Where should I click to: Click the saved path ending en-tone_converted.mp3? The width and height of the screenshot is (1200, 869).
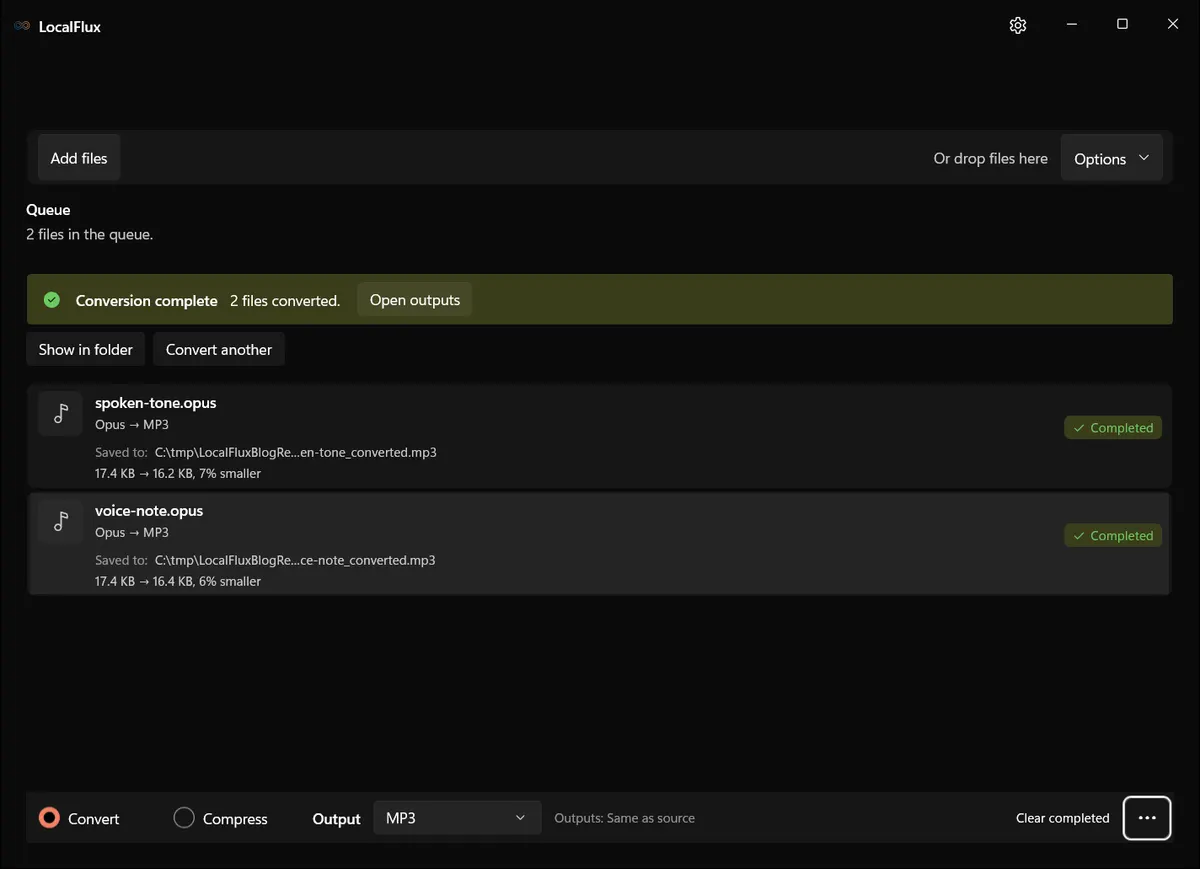(296, 452)
